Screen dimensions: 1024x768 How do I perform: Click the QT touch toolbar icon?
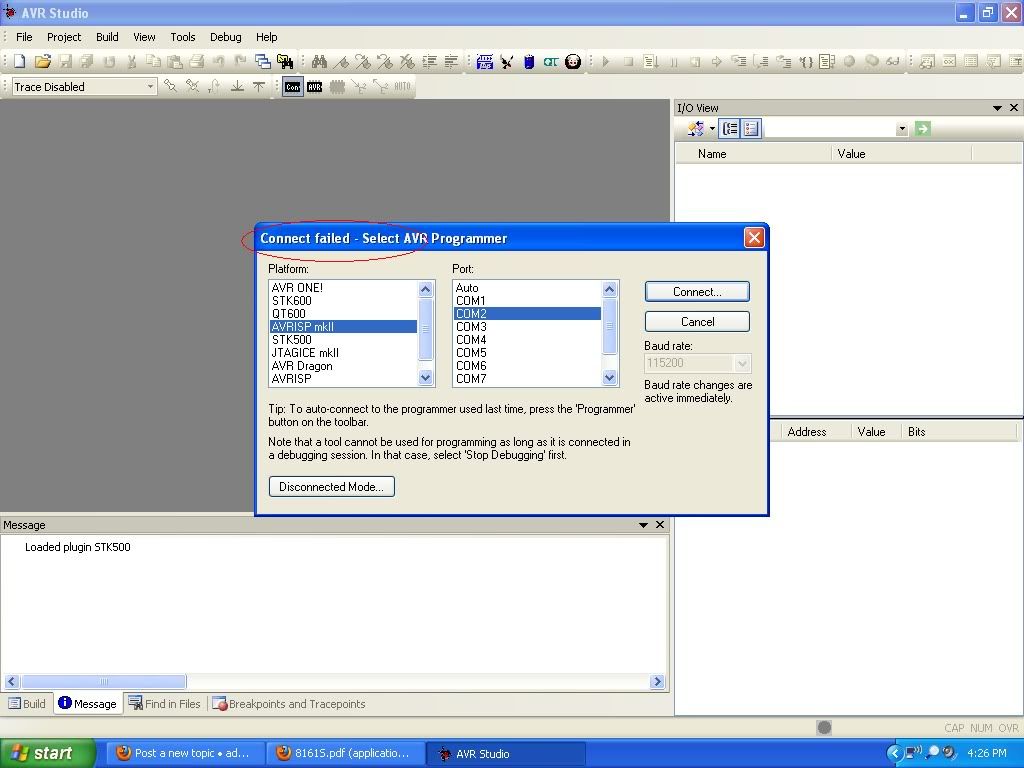pyautogui.click(x=551, y=61)
